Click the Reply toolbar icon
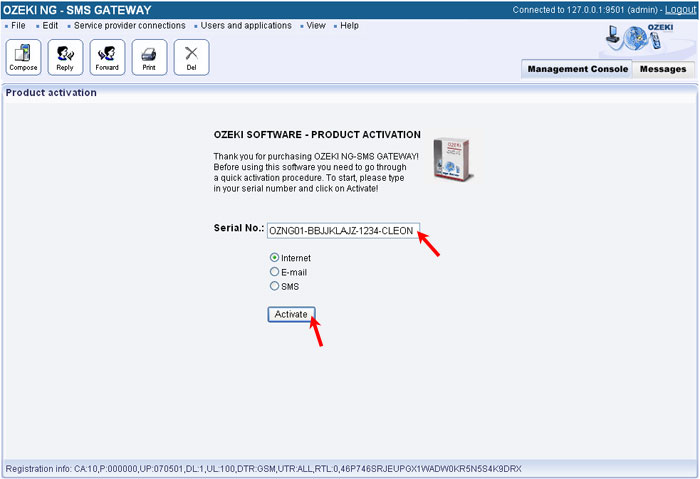Screen dimensions: 700x479 click(x=65, y=57)
